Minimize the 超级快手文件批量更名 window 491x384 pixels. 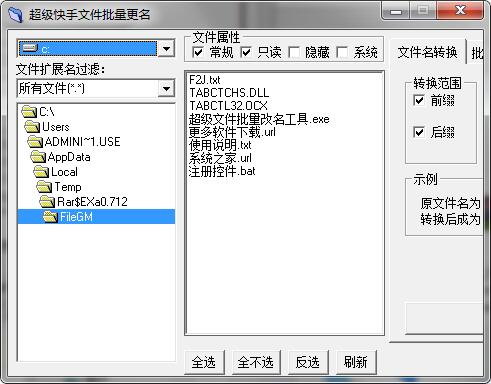coord(396,12)
